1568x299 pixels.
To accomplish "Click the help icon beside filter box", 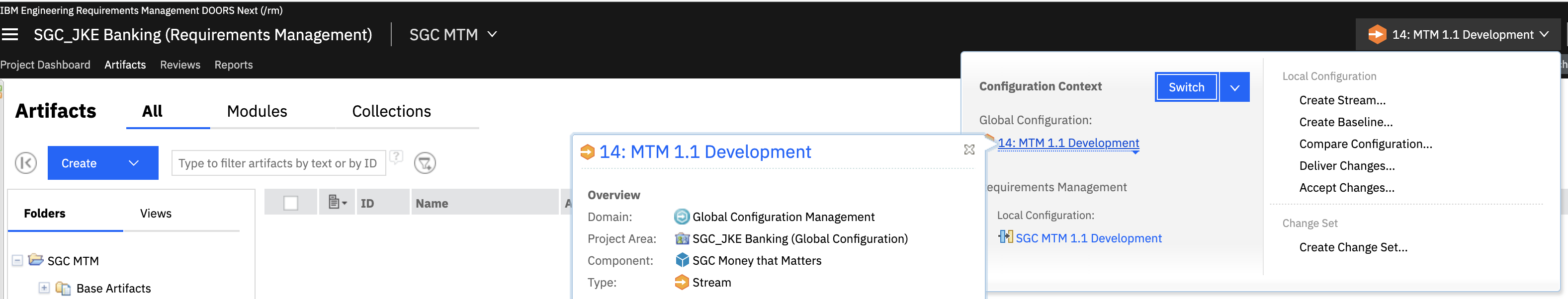I will pos(396,157).
